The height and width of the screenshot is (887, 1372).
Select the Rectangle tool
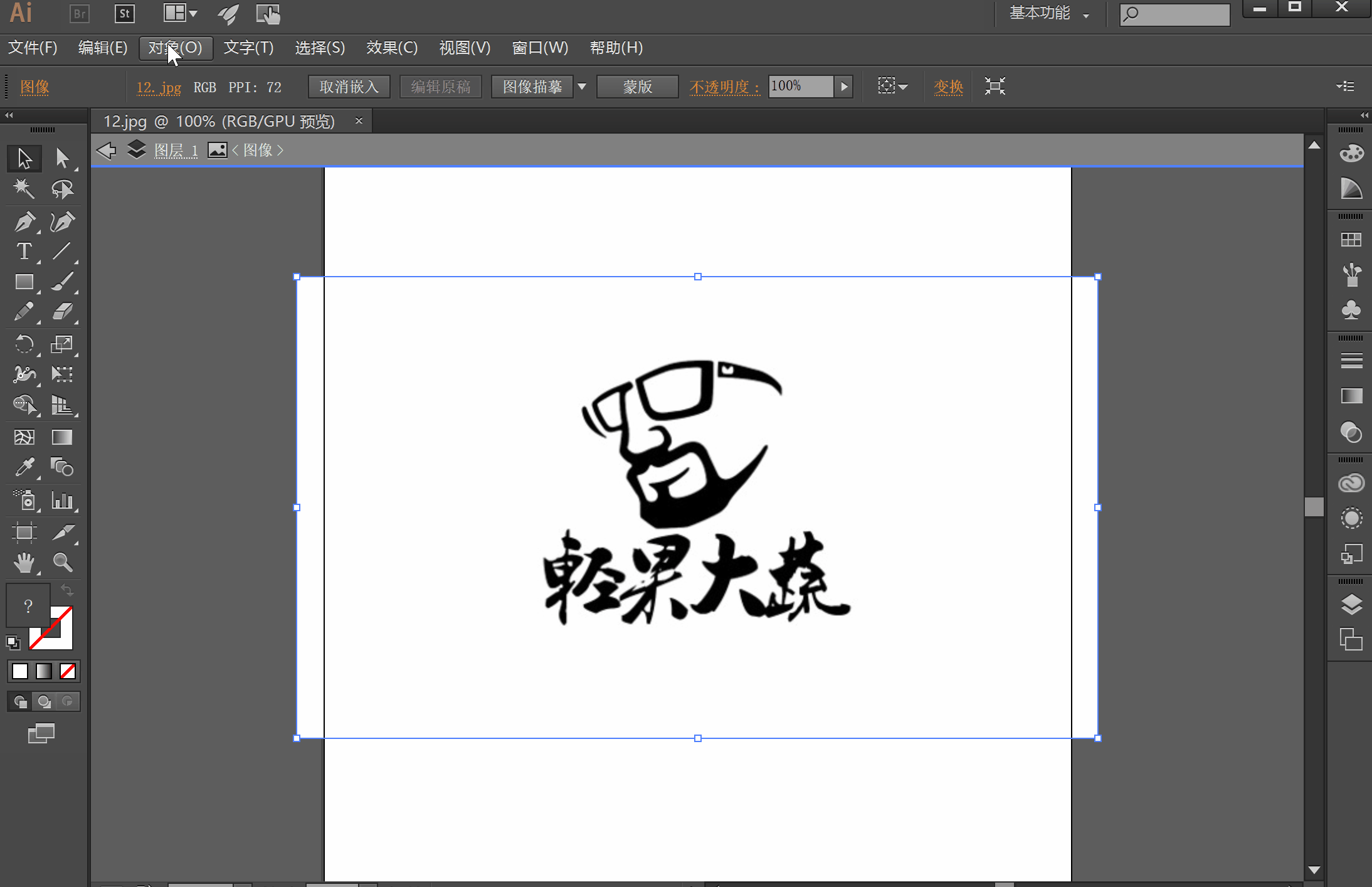point(24,282)
